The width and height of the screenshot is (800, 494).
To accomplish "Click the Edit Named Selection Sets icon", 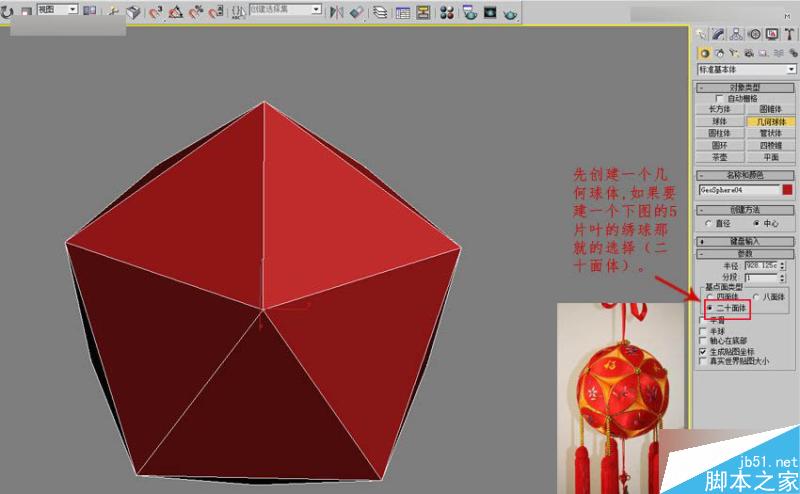I will pos(238,12).
